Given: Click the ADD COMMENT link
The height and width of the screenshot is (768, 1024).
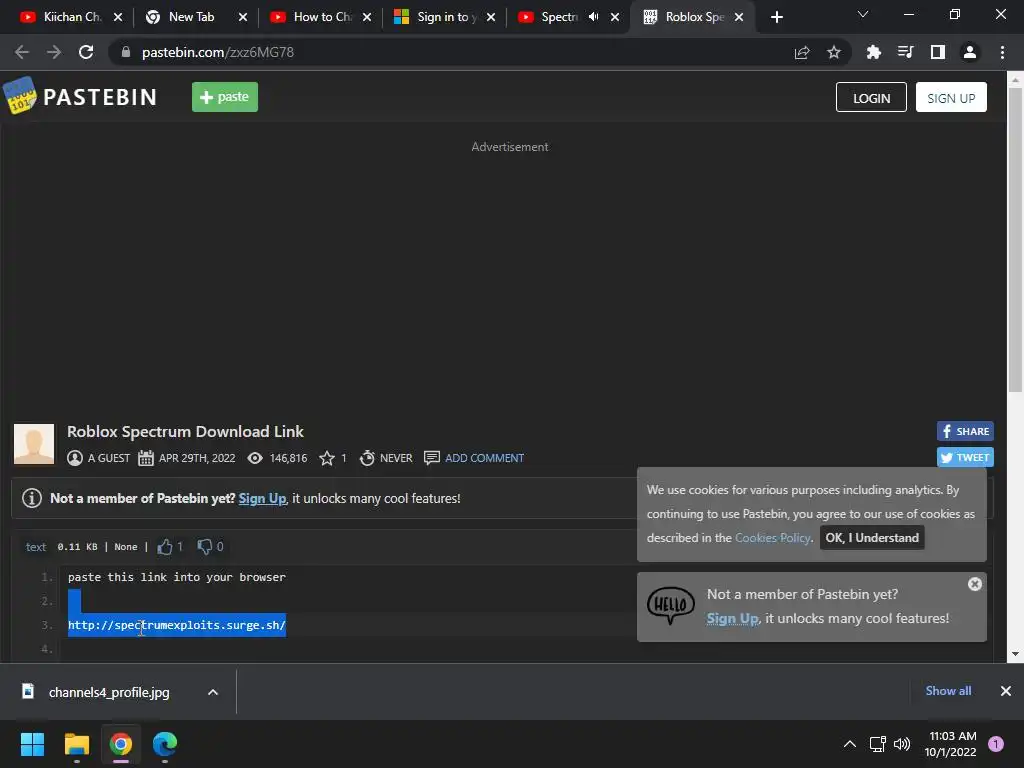Looking at the screenshot, I should (484, 458).
